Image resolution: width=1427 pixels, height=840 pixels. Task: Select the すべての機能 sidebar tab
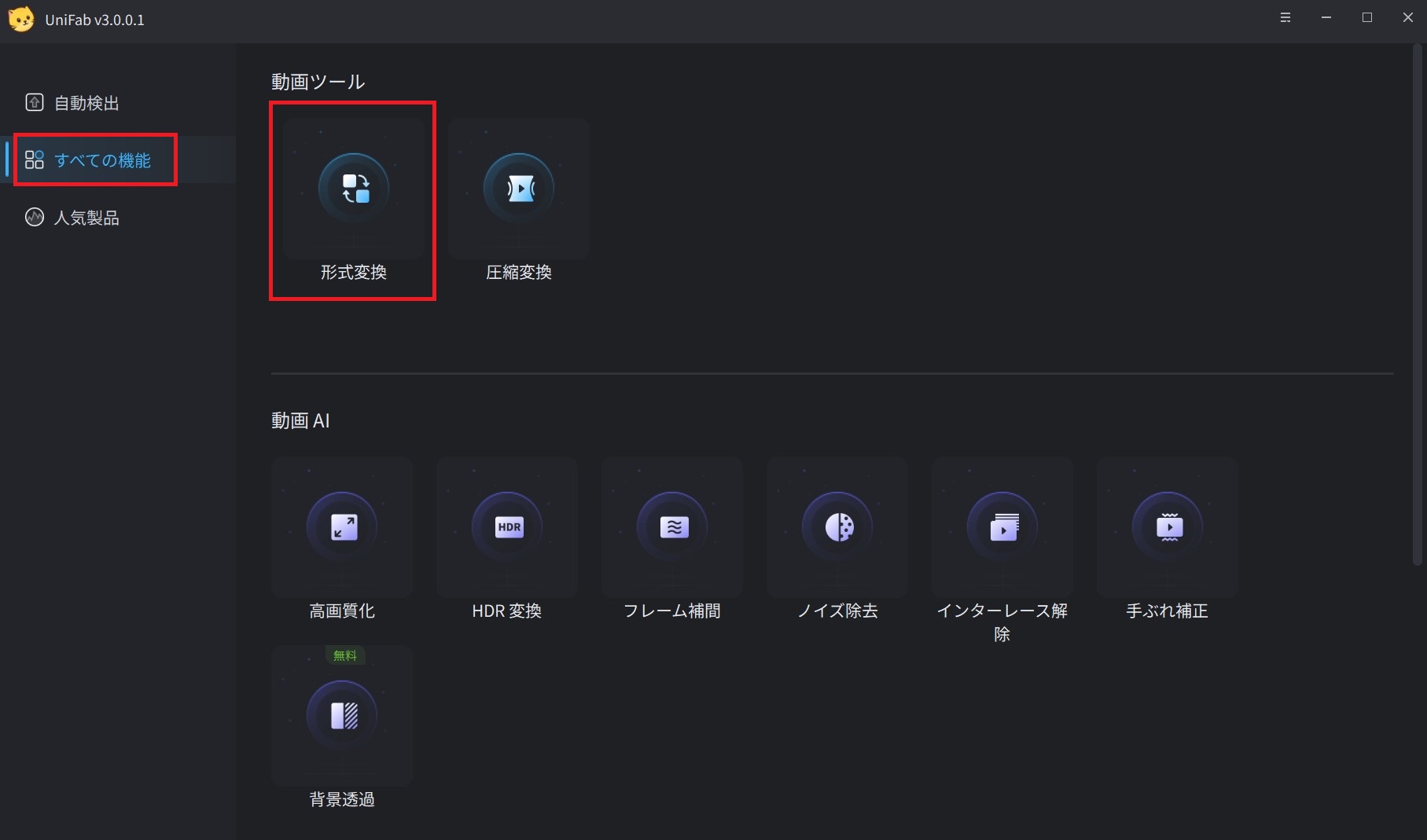pos(118,160)
